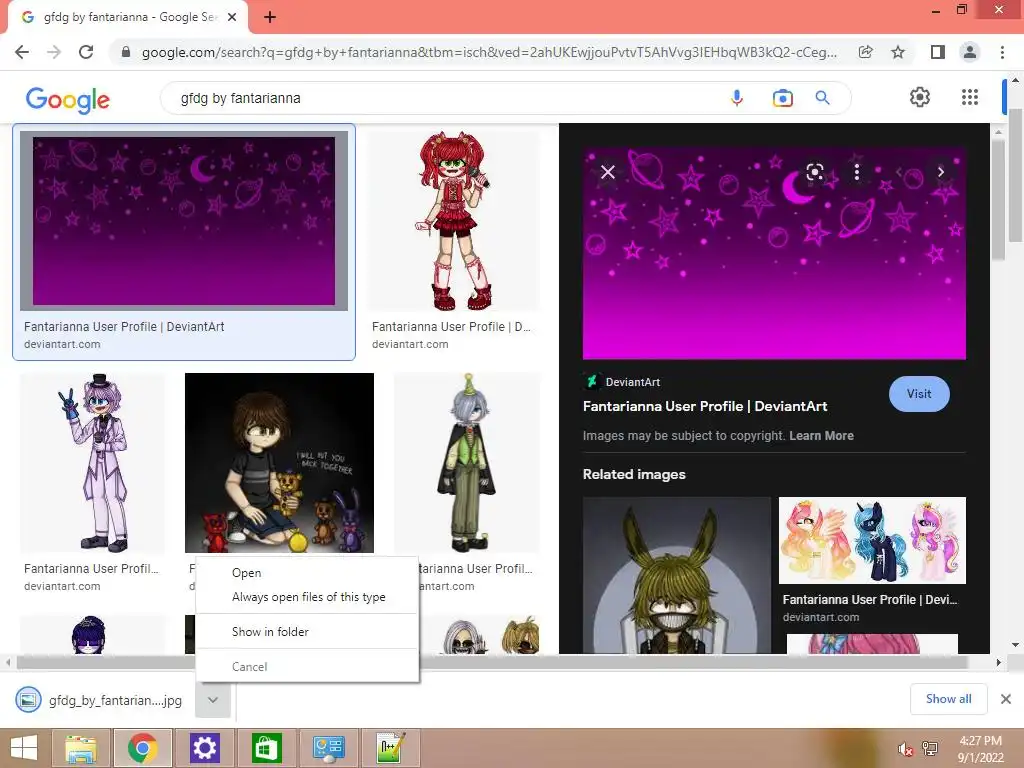Go back using the browser back arrow
Image resolution: width=1024 pixels, height=768 pixels.
coord(22,52)
